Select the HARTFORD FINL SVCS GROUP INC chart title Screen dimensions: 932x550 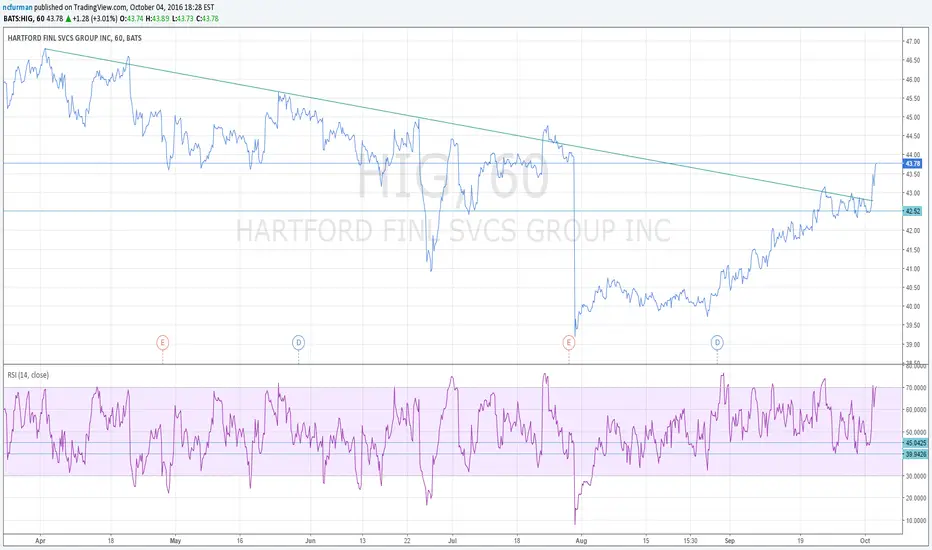pyautogui.click(x=74, y=38)
